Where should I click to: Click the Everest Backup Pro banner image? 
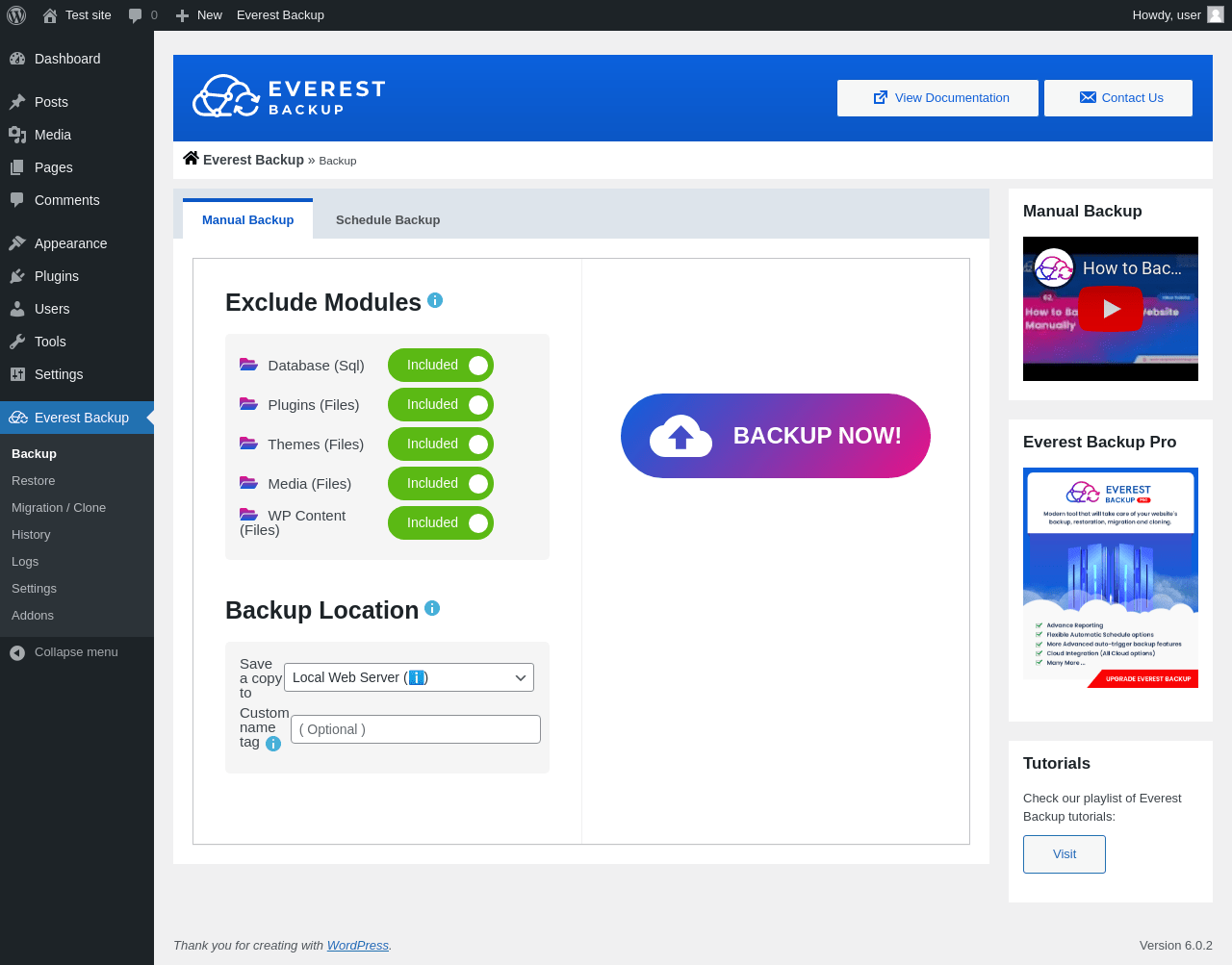click(x=1111, y=578)
